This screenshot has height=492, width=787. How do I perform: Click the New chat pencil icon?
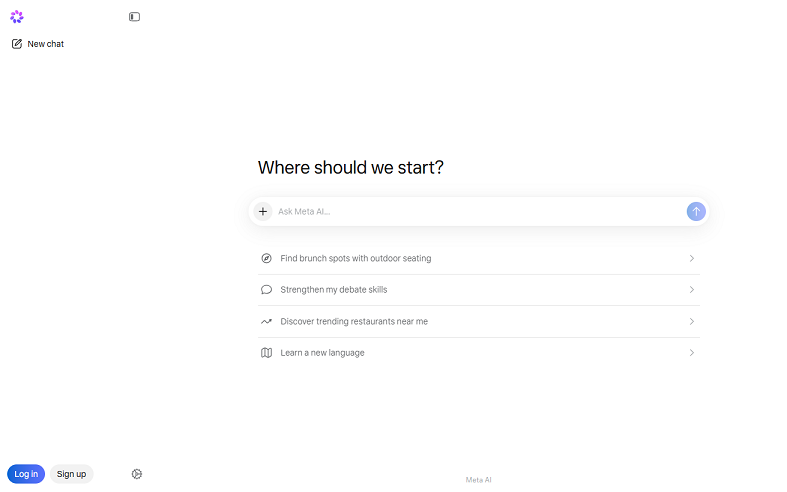(17, 44)
